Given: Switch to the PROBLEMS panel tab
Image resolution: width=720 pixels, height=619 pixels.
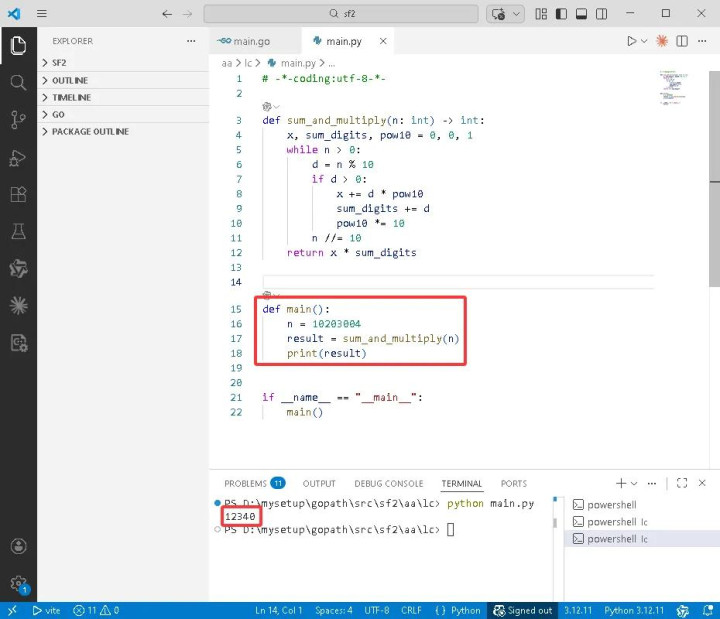Looking at the screenshot, I should (246, 483).
